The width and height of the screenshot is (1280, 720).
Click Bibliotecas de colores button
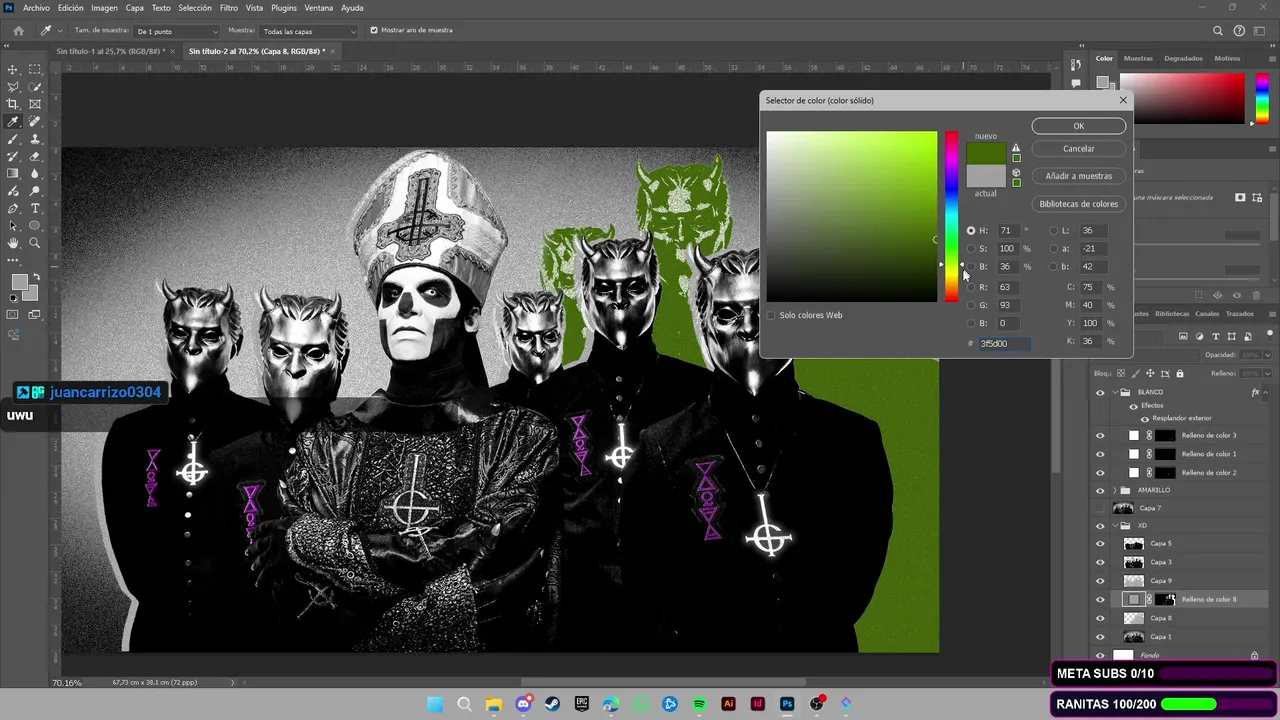tap(1078, 204)
